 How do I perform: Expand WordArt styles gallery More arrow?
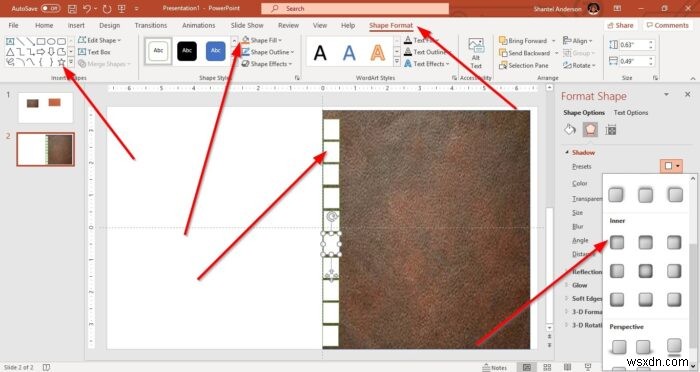point(396,62)
